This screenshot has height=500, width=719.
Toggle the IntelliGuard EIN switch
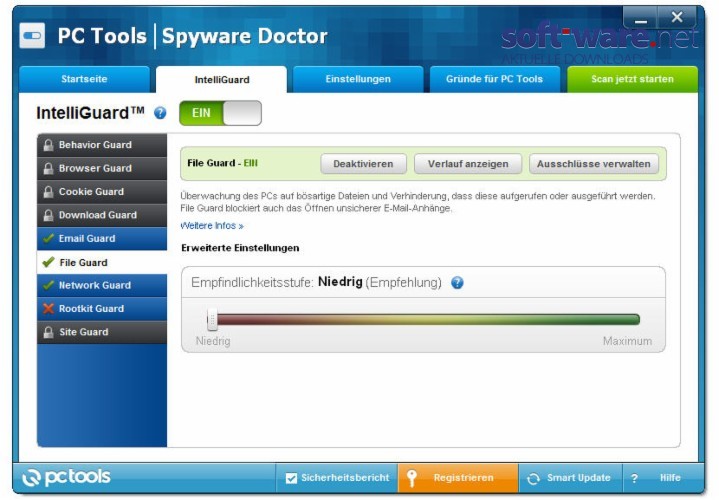coord(220,113)
